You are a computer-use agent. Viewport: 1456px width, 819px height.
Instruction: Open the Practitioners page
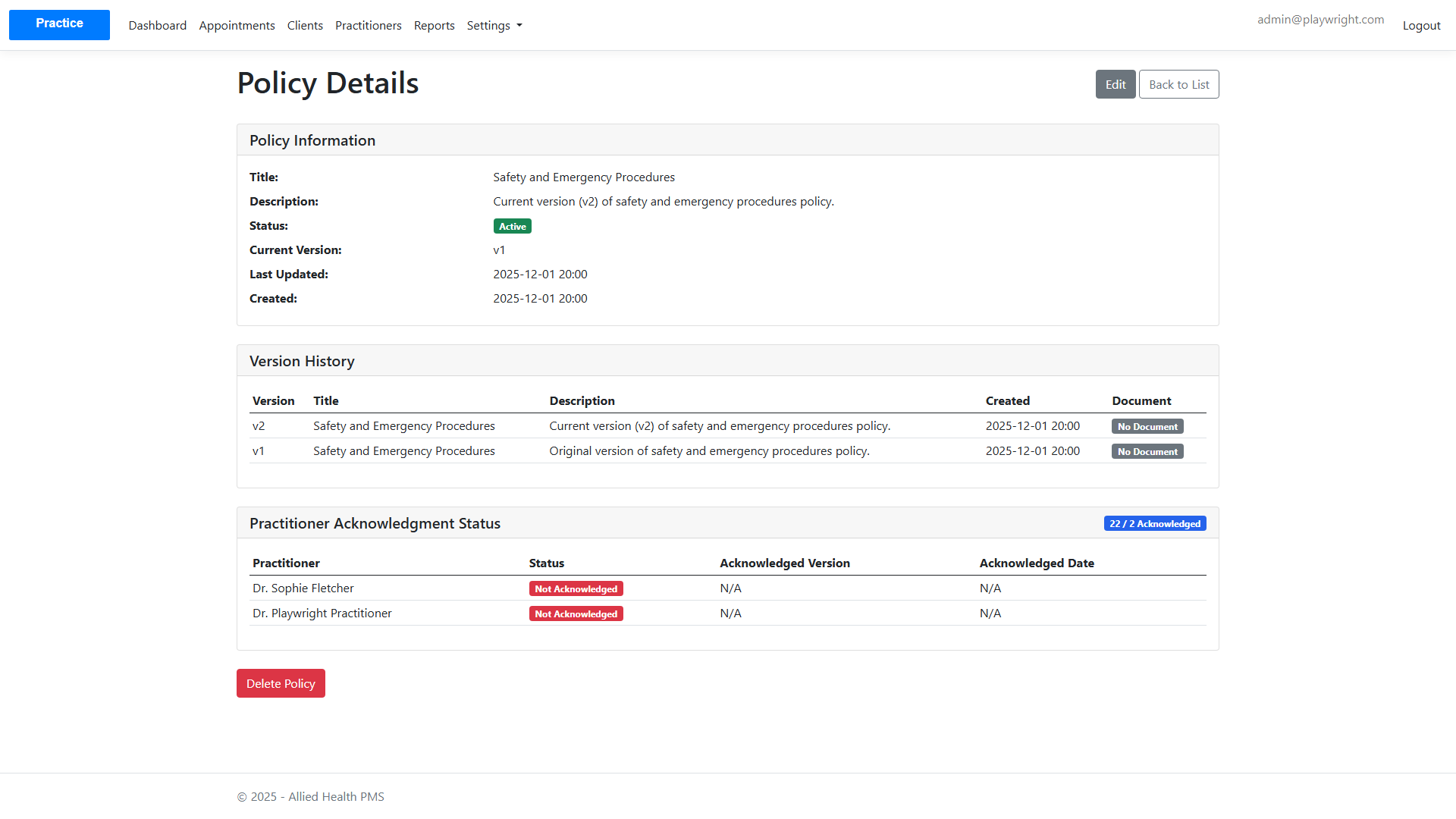tap(369, 26)
